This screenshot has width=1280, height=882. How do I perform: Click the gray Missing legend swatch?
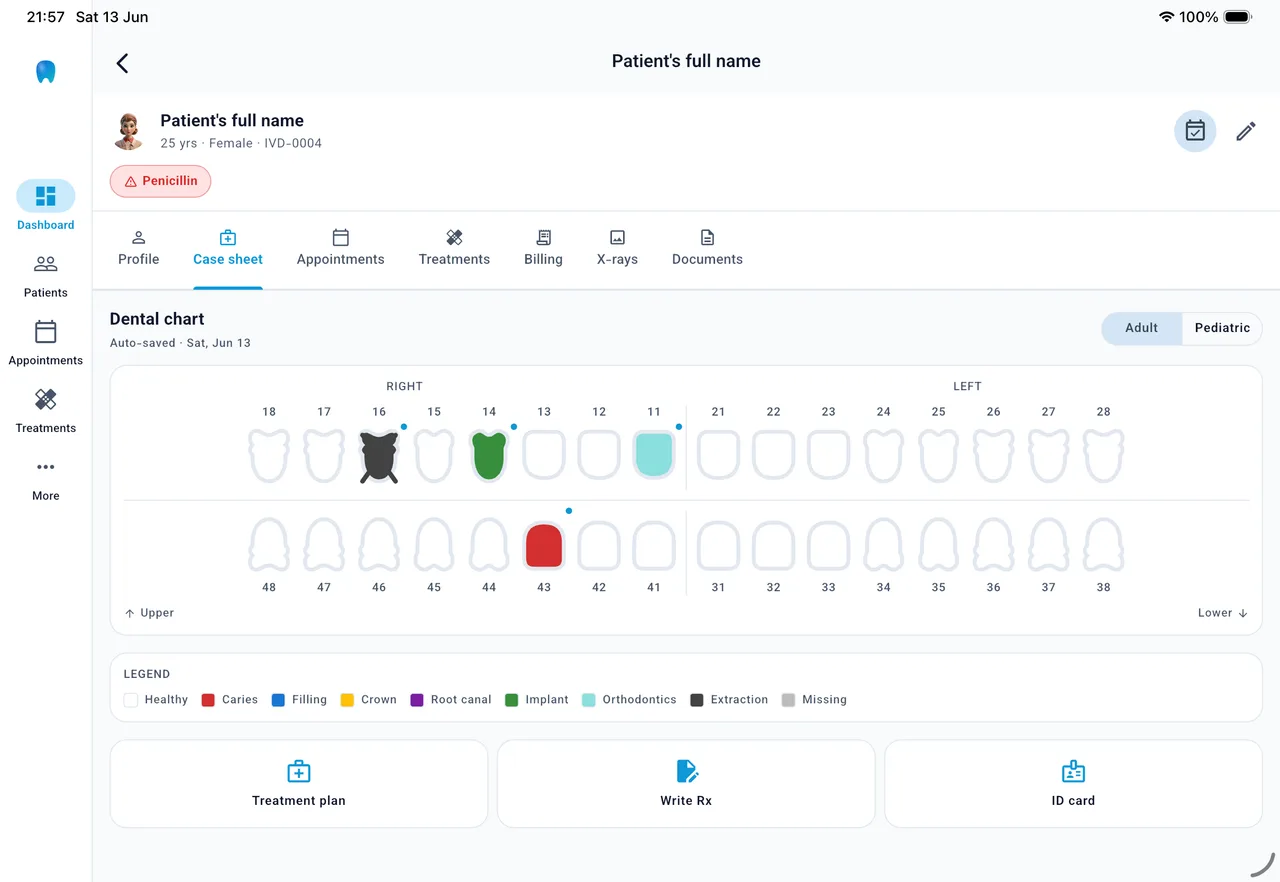point(788,700)
